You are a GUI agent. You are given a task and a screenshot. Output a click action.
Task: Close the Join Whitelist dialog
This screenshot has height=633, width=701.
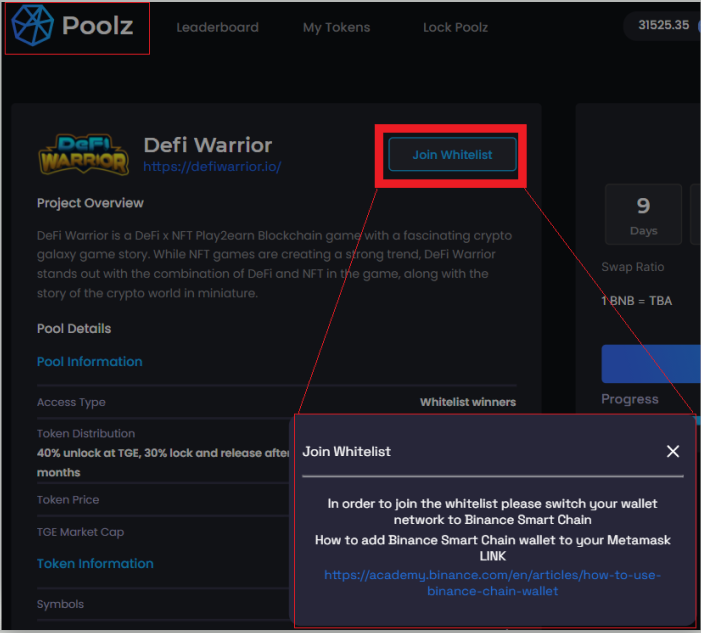[672, 451]
